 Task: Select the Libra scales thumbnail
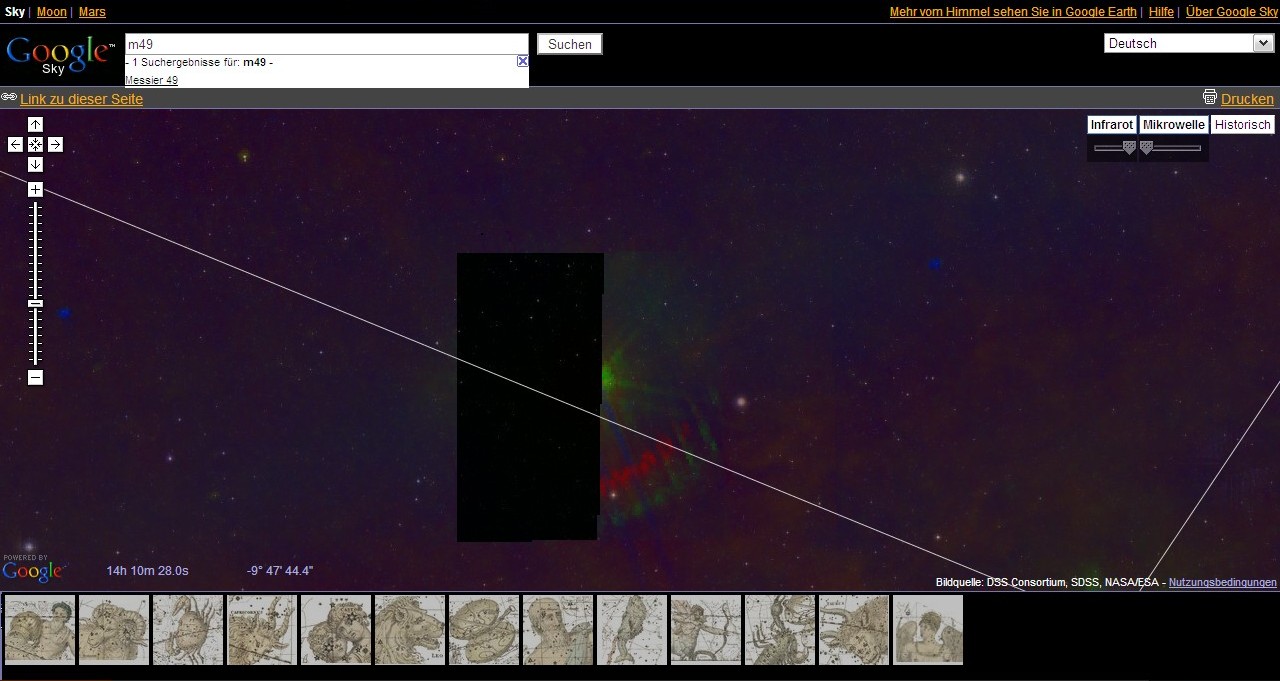click(484, 630)
